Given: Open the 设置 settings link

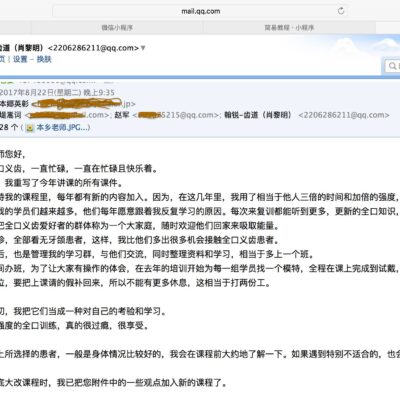Looking at the screenshot, I should pos(20,59).
